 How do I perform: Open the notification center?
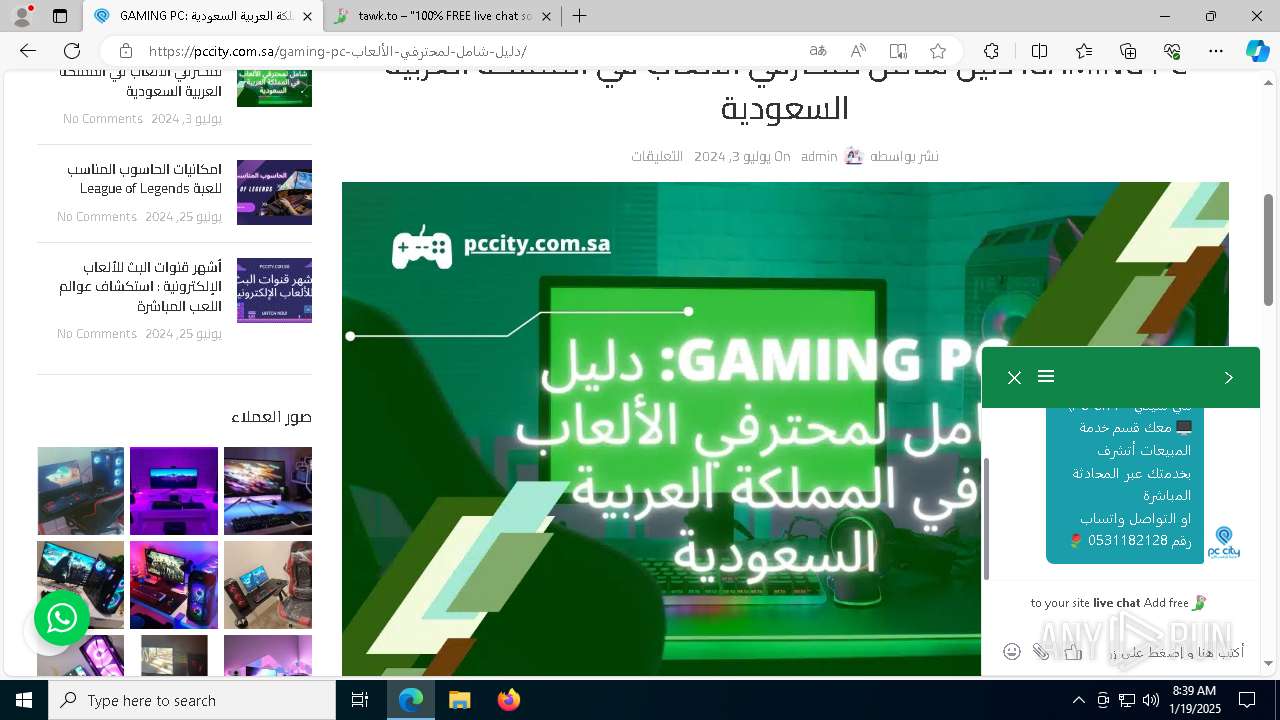1247,700
